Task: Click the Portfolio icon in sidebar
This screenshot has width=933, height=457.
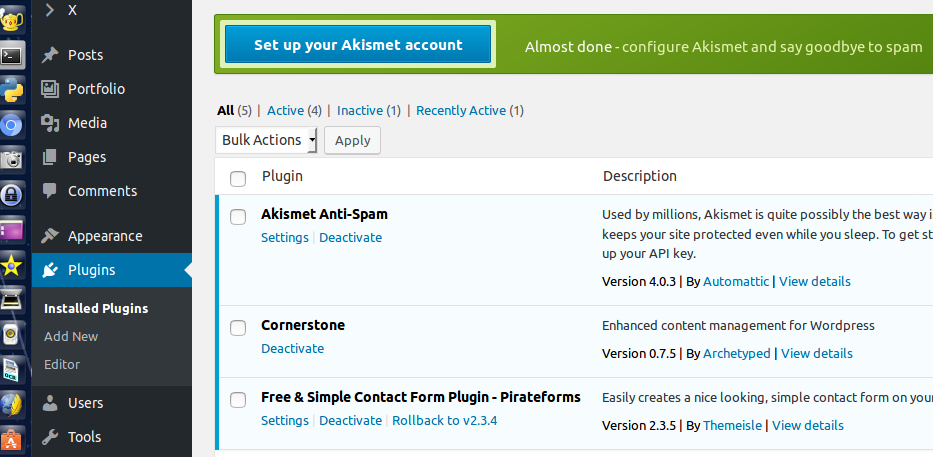Action: click(x=50, y=89)
